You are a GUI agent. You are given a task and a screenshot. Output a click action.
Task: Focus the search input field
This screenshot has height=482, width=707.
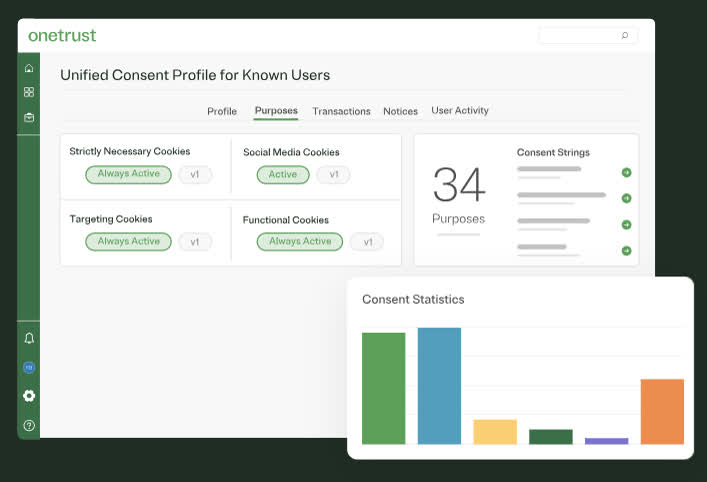(x=588, y=35)
